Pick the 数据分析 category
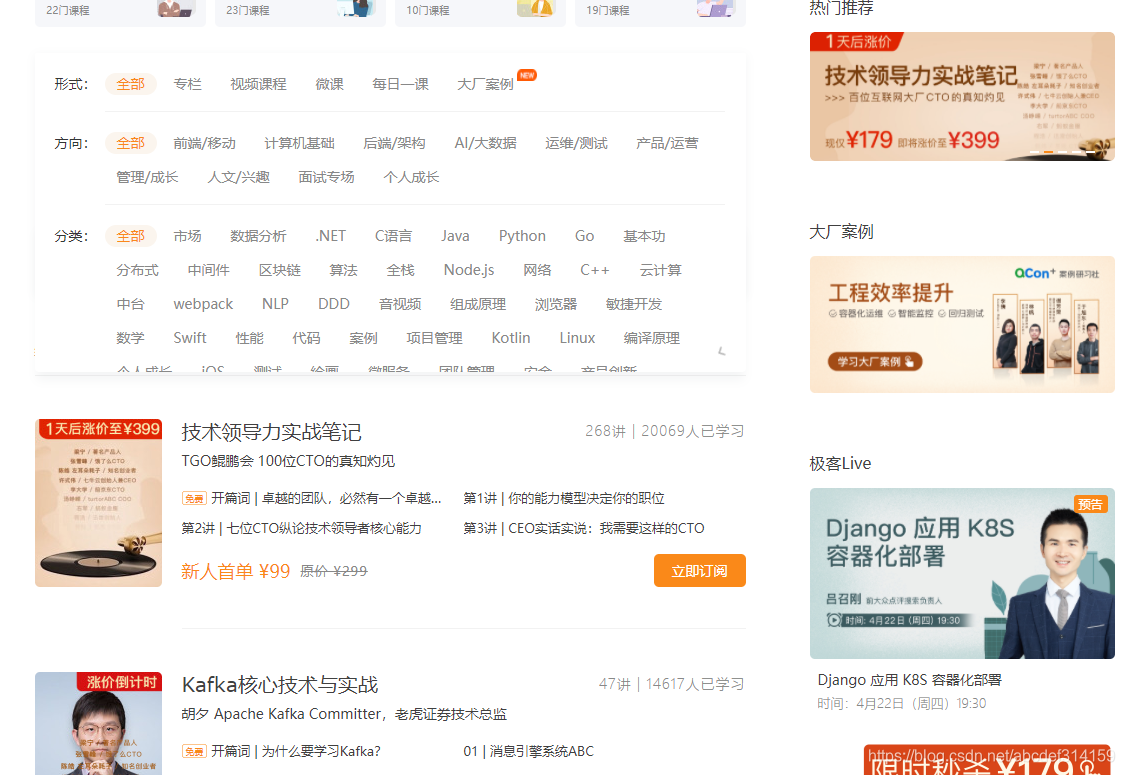This screenshot has width=1125, height=775. click(x=258, y=236)
